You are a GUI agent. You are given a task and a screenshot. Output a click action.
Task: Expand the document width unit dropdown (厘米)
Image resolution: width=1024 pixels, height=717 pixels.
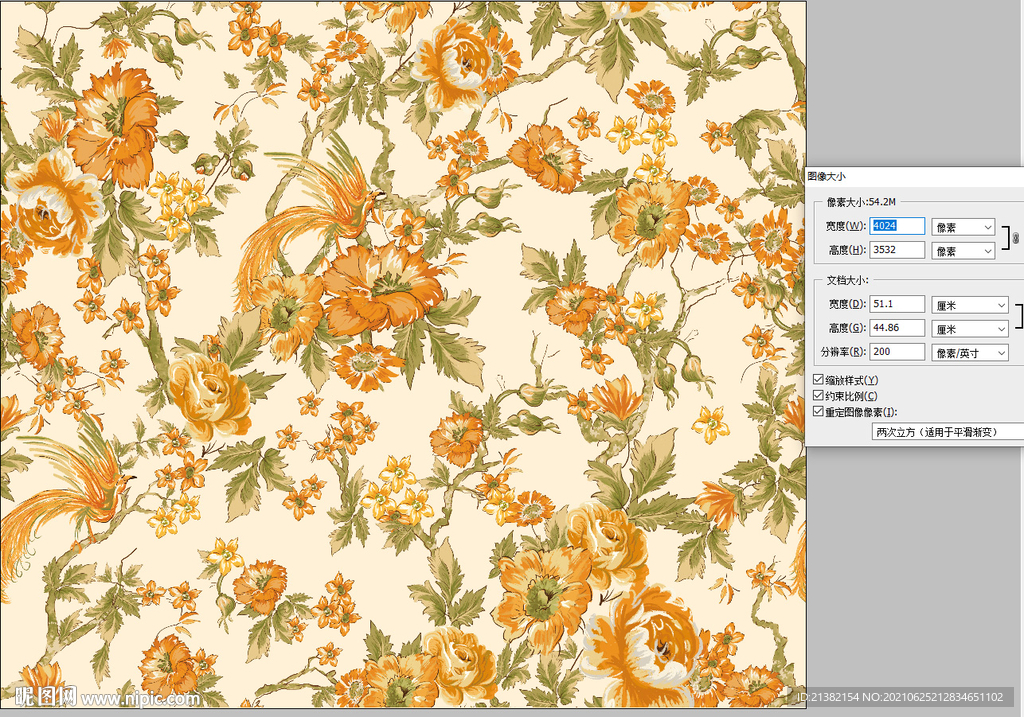point(969,305)
